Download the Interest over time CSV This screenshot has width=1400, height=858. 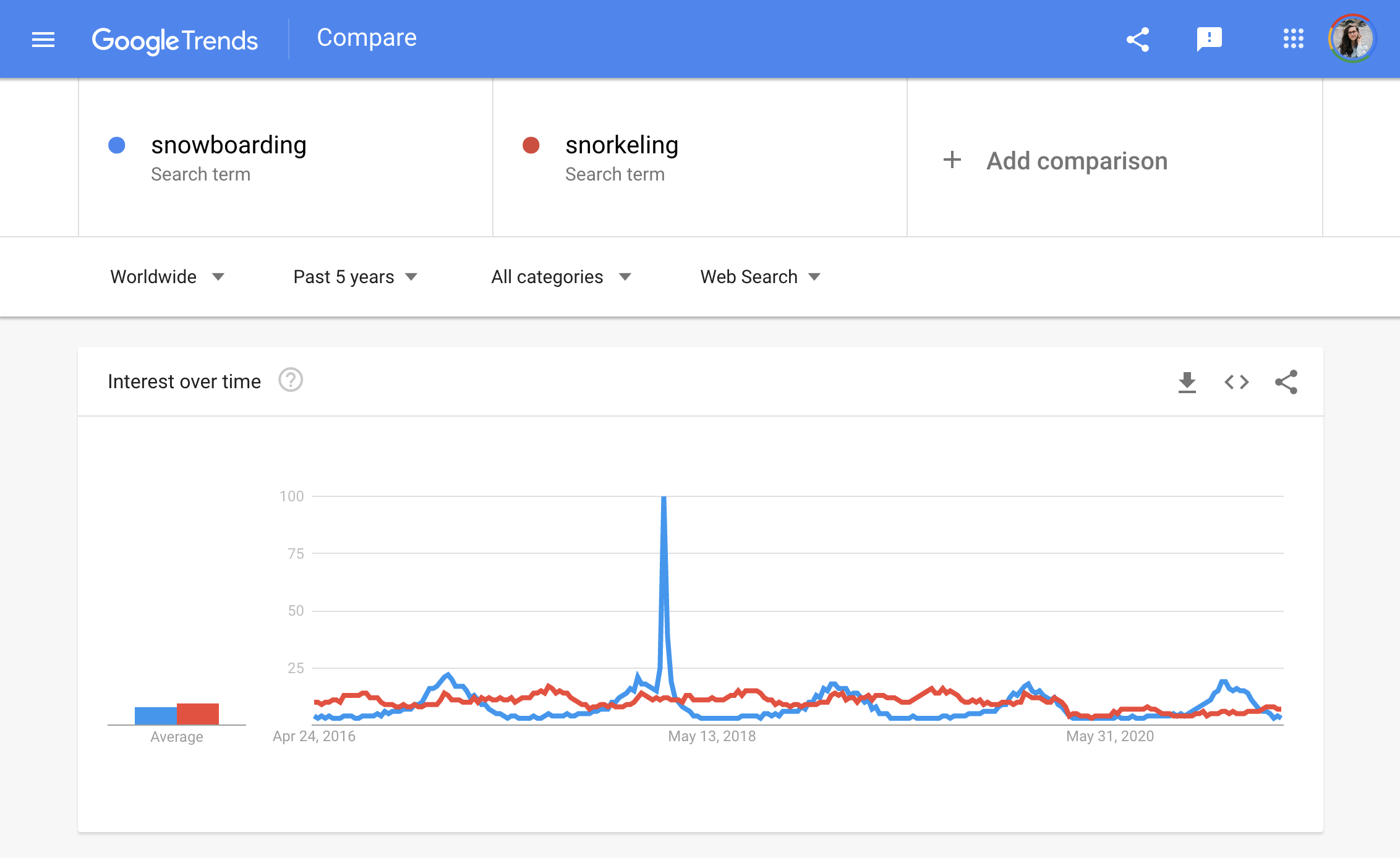click(x=1187, y=382)
